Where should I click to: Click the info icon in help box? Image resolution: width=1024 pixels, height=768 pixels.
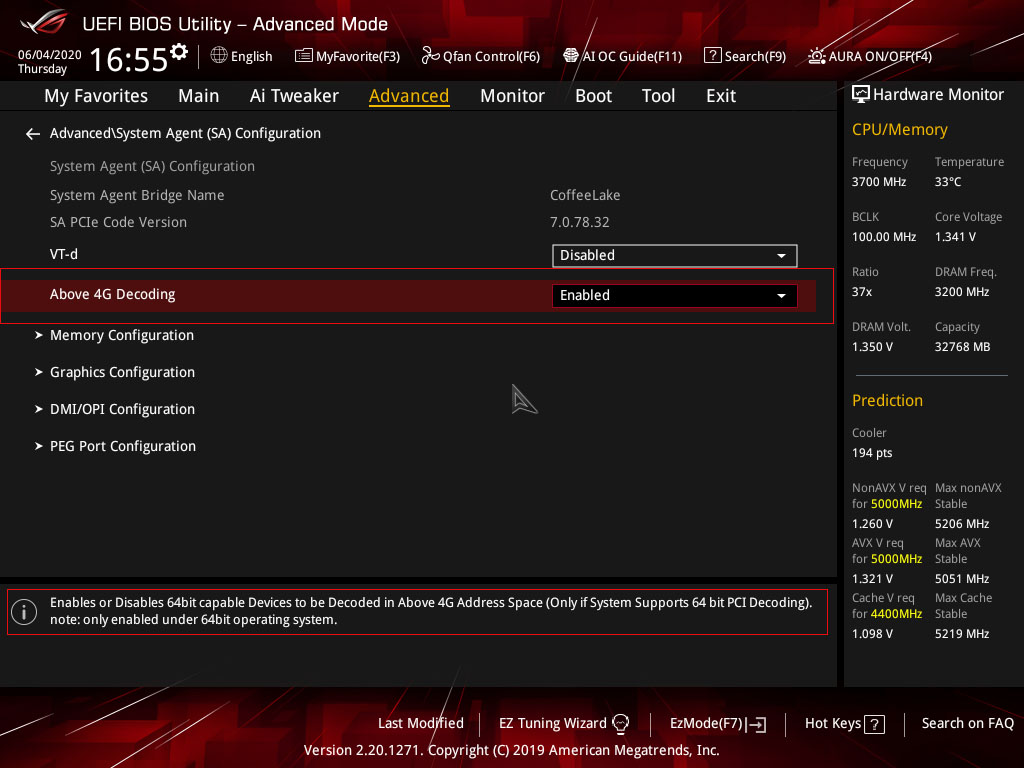pos(24,612)
